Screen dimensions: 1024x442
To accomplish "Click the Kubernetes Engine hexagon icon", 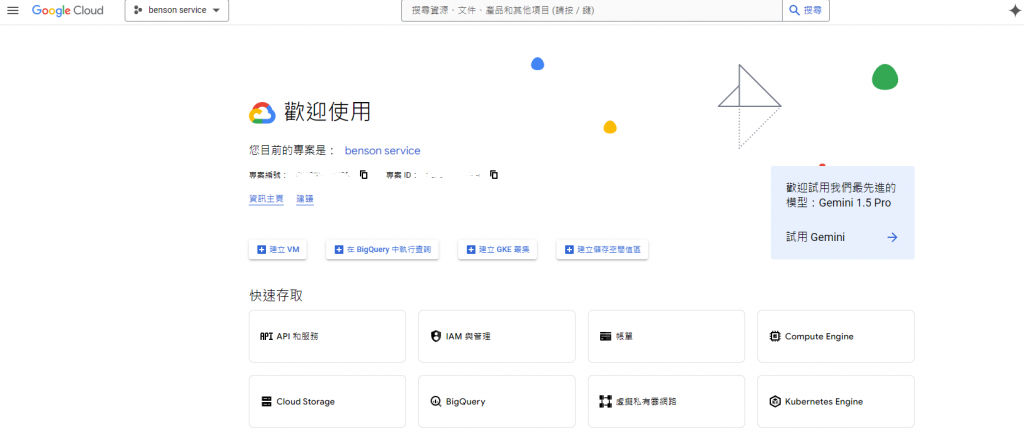I will [x=775, y=402].
